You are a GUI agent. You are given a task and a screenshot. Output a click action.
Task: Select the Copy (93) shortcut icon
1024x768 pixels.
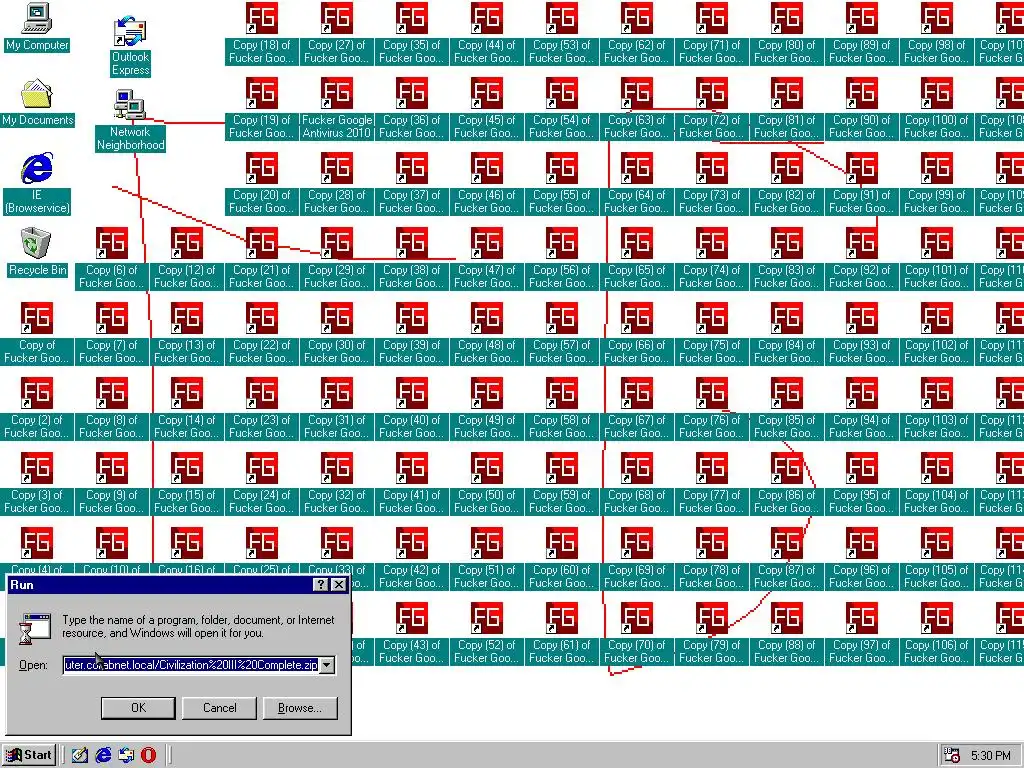861,334
